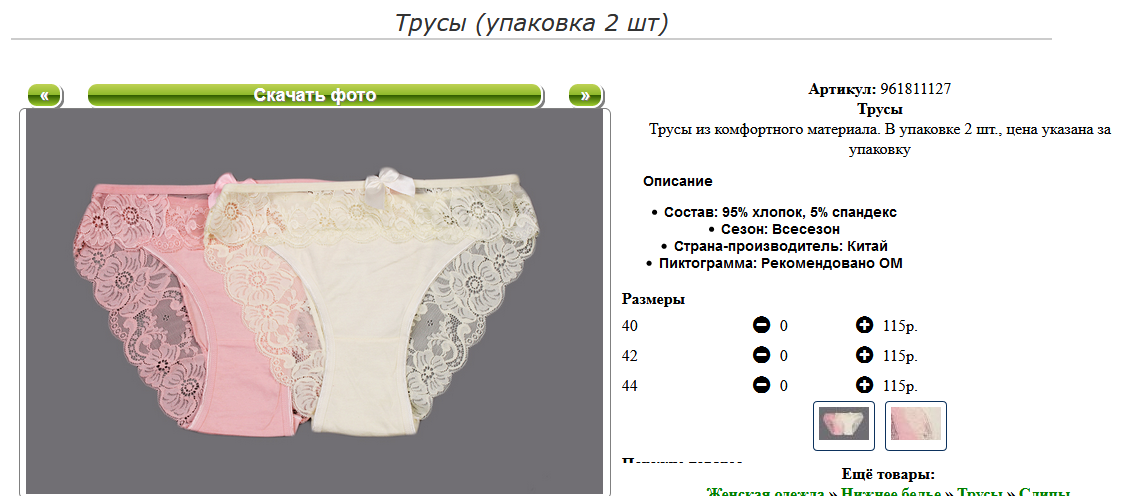Click the Скачать фото button

[x=315, y=96]
